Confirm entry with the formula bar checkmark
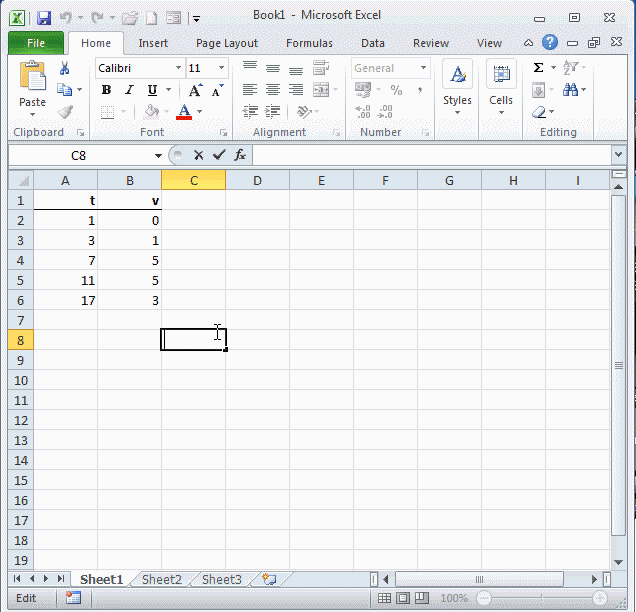 (x=219, y=156)
